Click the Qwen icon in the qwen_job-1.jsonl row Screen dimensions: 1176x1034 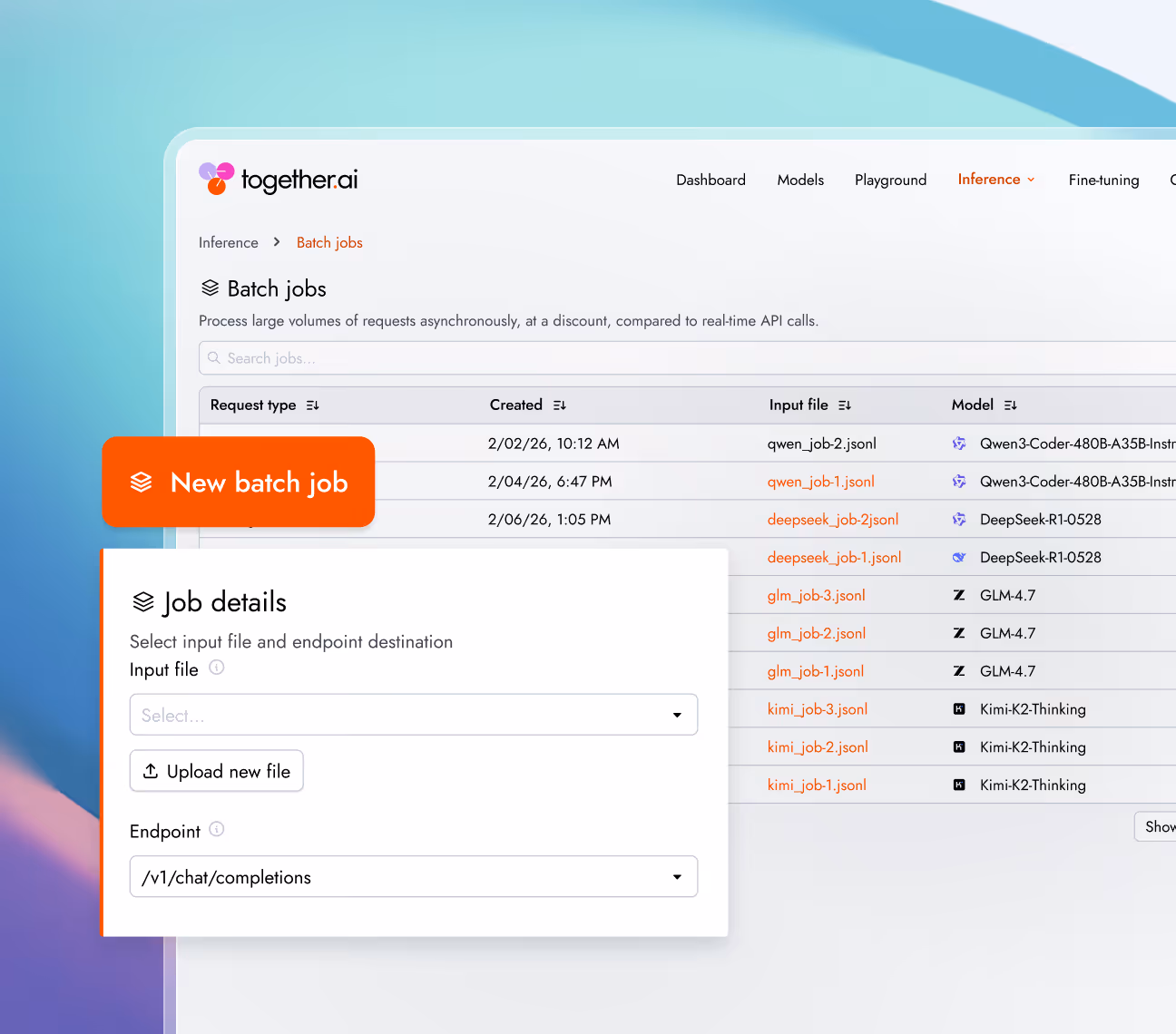959,482
